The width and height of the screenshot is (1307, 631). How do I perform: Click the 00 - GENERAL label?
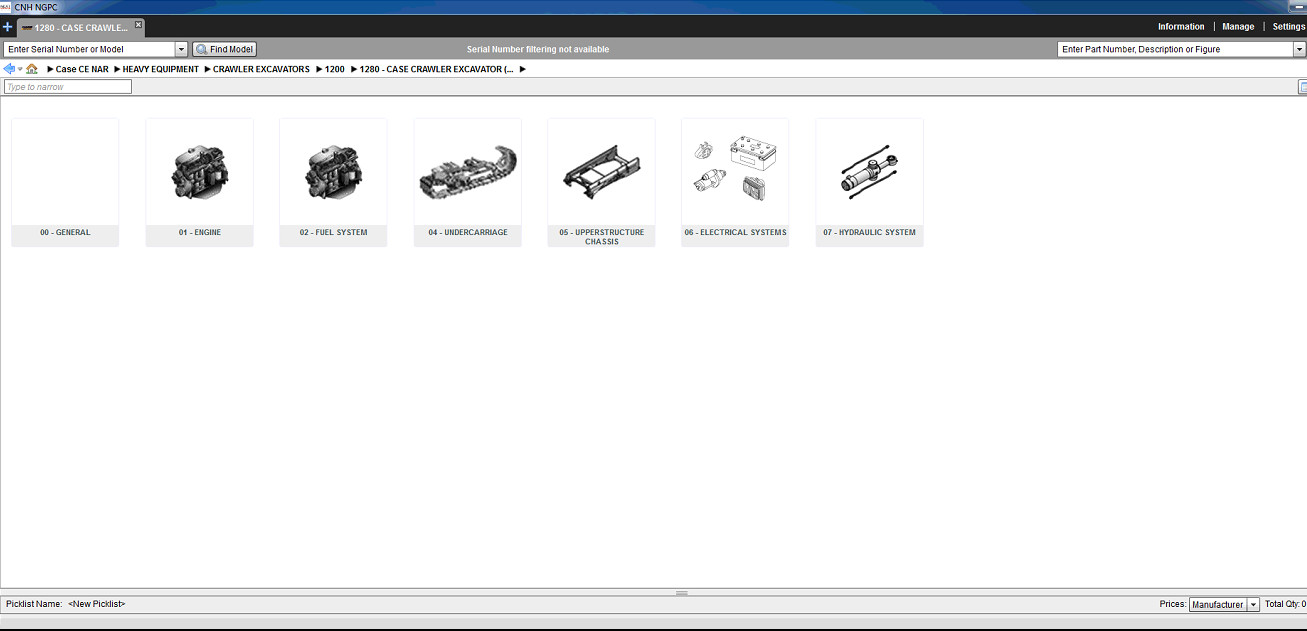coord(65,232)
